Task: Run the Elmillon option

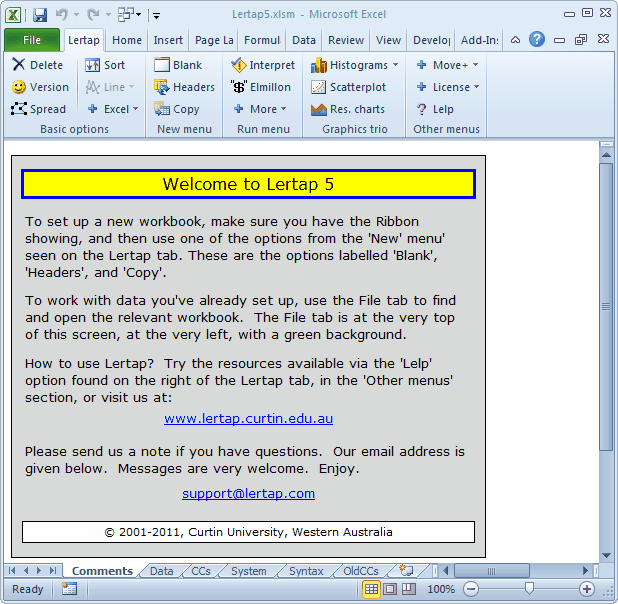Action: [261, 87]
